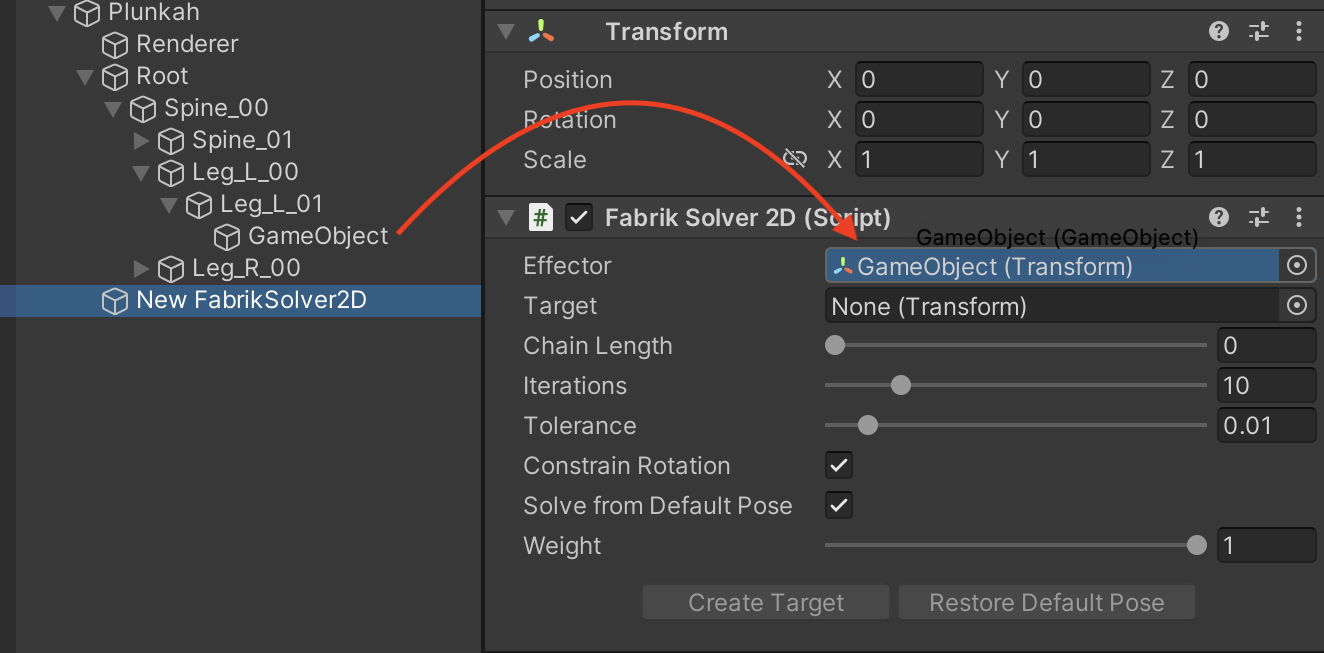Uncheck Constrain Rotation checkbox
This screenshot has height=653, width=1324.
tap(839, 466)
